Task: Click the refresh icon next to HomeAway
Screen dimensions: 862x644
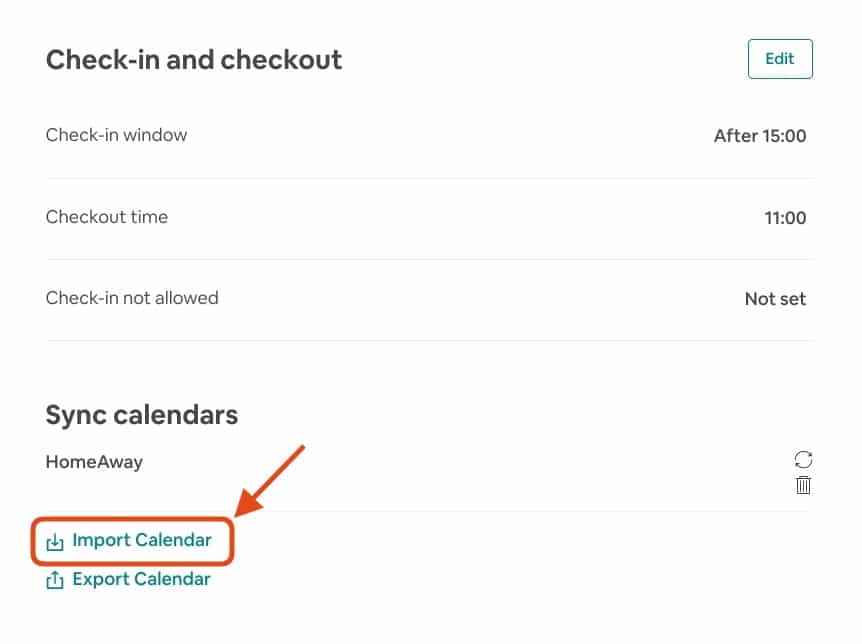Action: (x=803, y=460)
